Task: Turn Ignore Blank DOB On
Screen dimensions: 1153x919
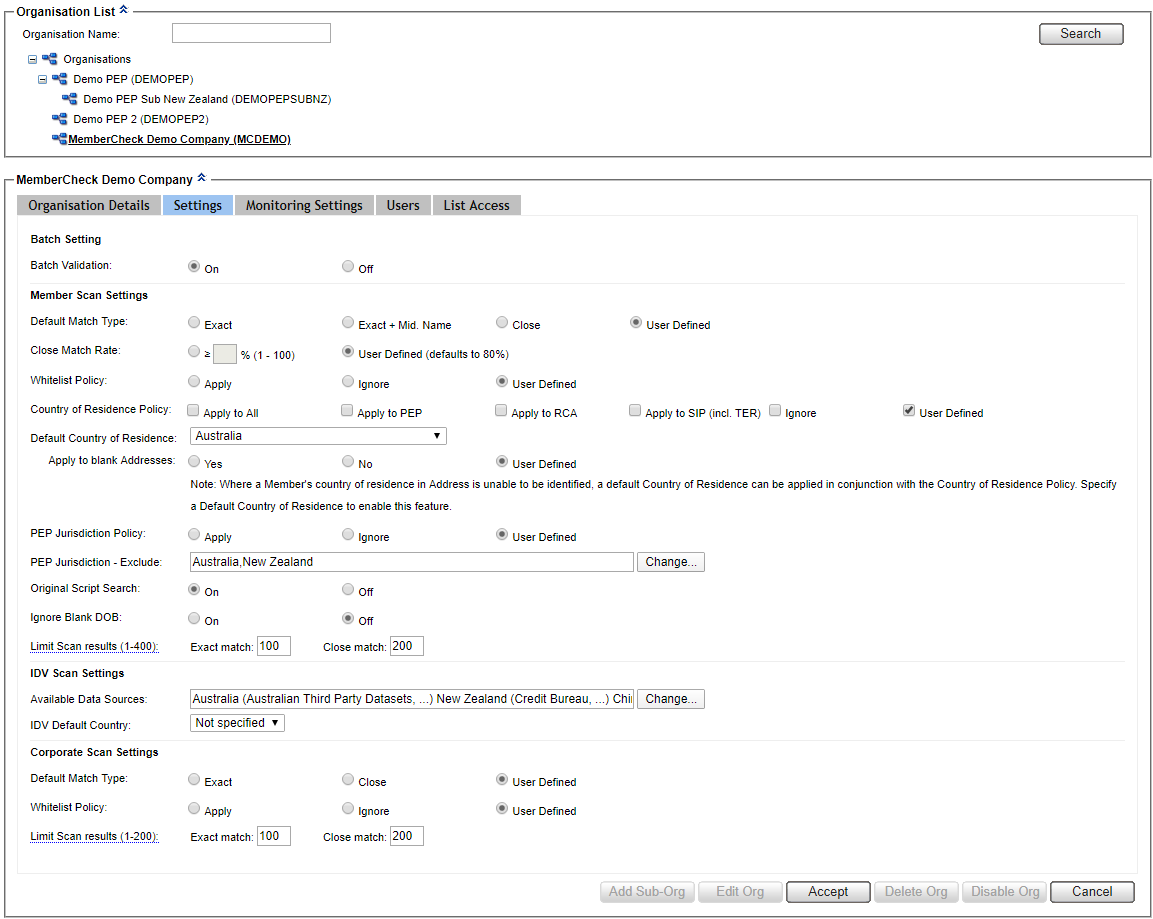Action: coord(194,618)
